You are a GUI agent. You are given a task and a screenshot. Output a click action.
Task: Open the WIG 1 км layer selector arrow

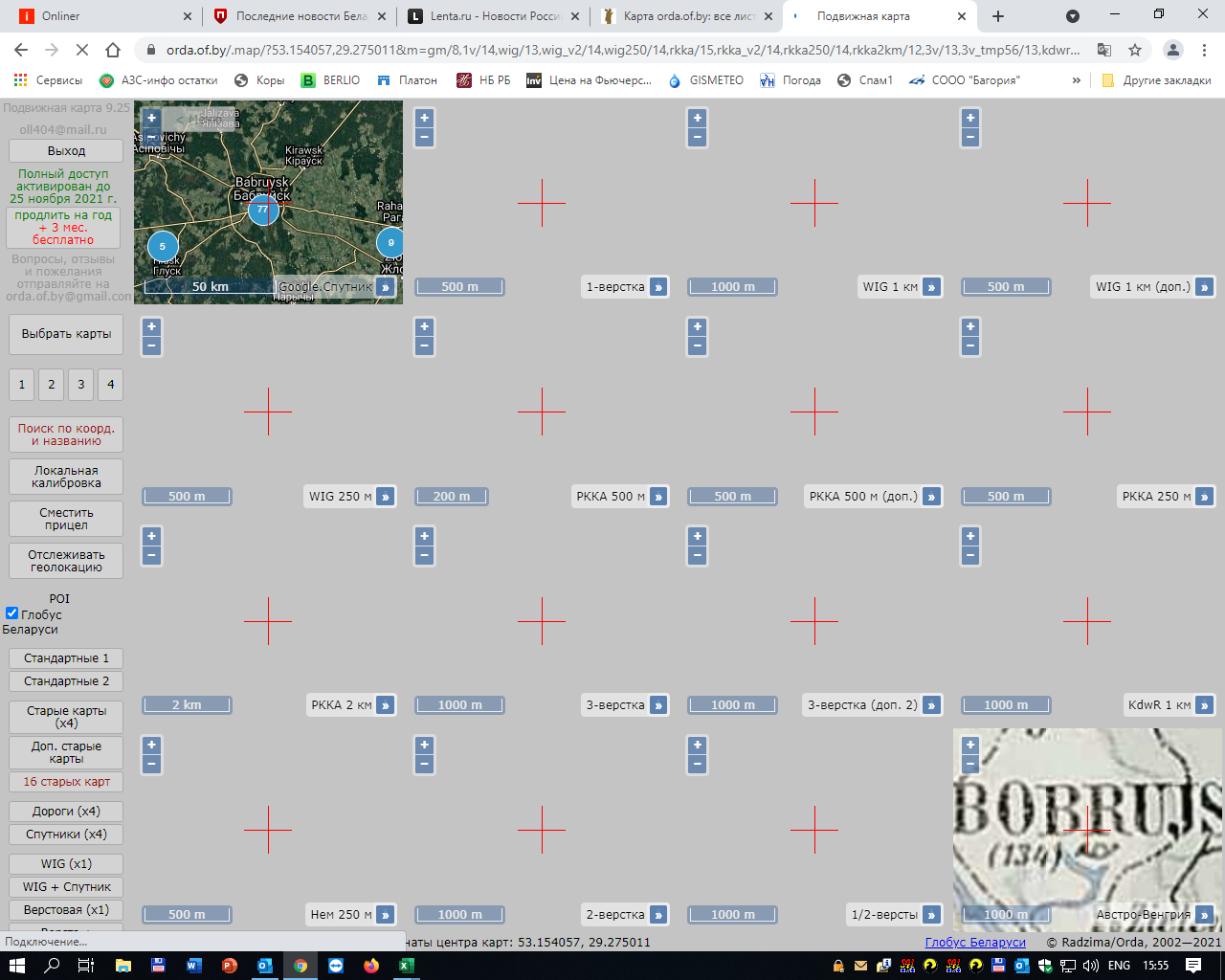pyautogui.click(x=931, y=287)
